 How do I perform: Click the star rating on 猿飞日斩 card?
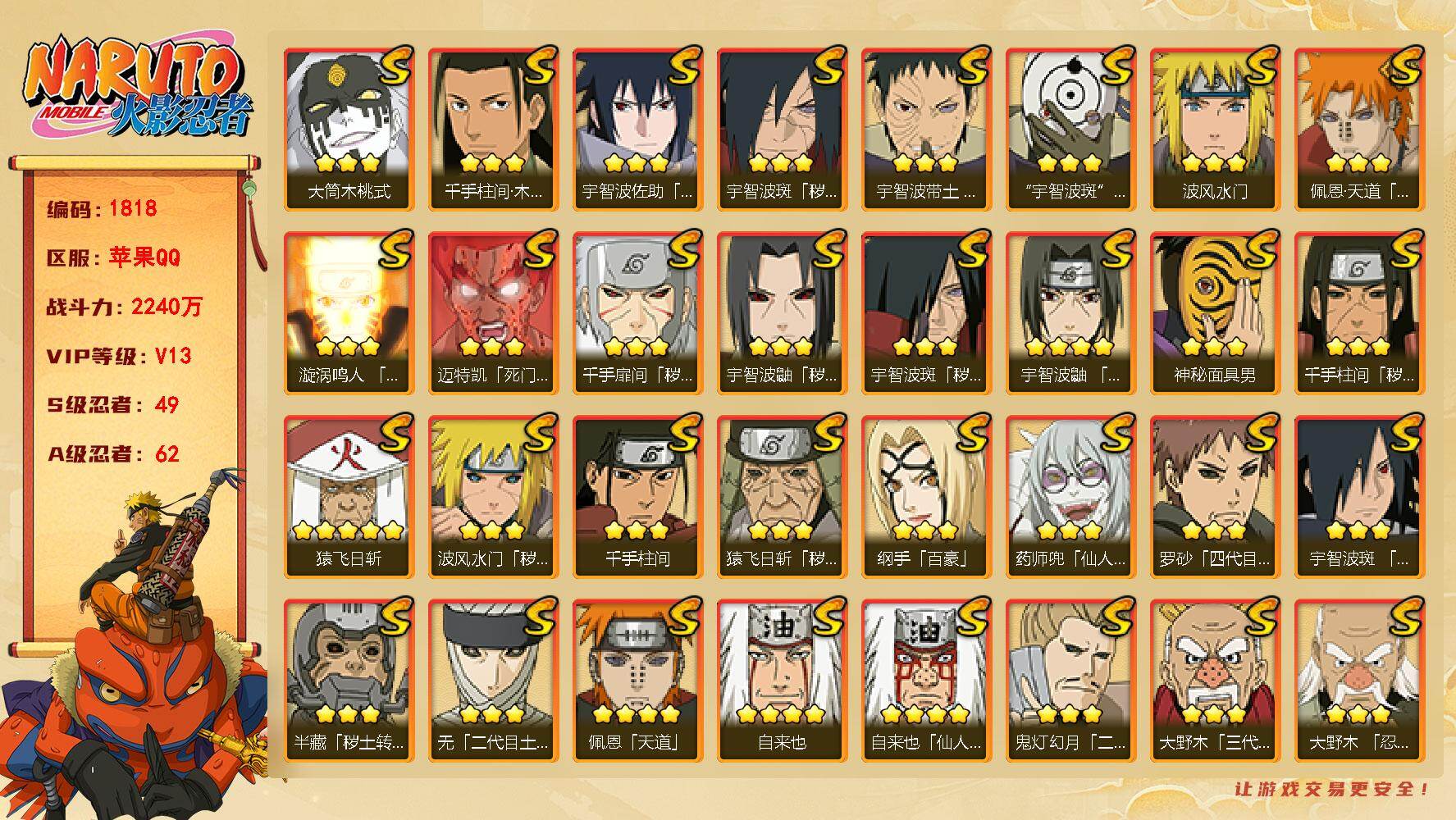pyautogui.click(x=349, y=530)
